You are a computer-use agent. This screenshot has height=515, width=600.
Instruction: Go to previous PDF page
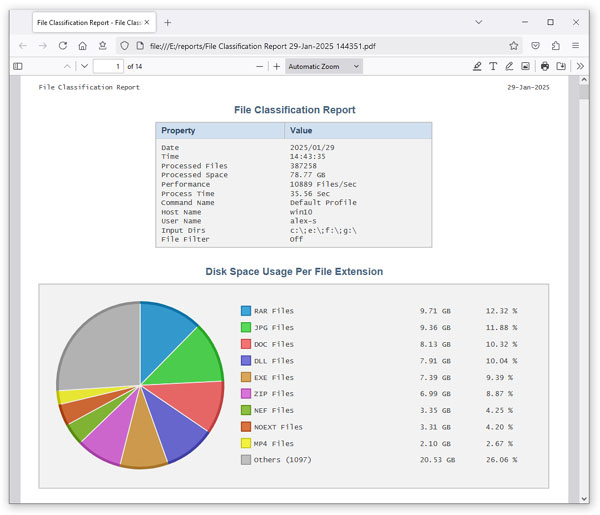click(x=67, y=66)
